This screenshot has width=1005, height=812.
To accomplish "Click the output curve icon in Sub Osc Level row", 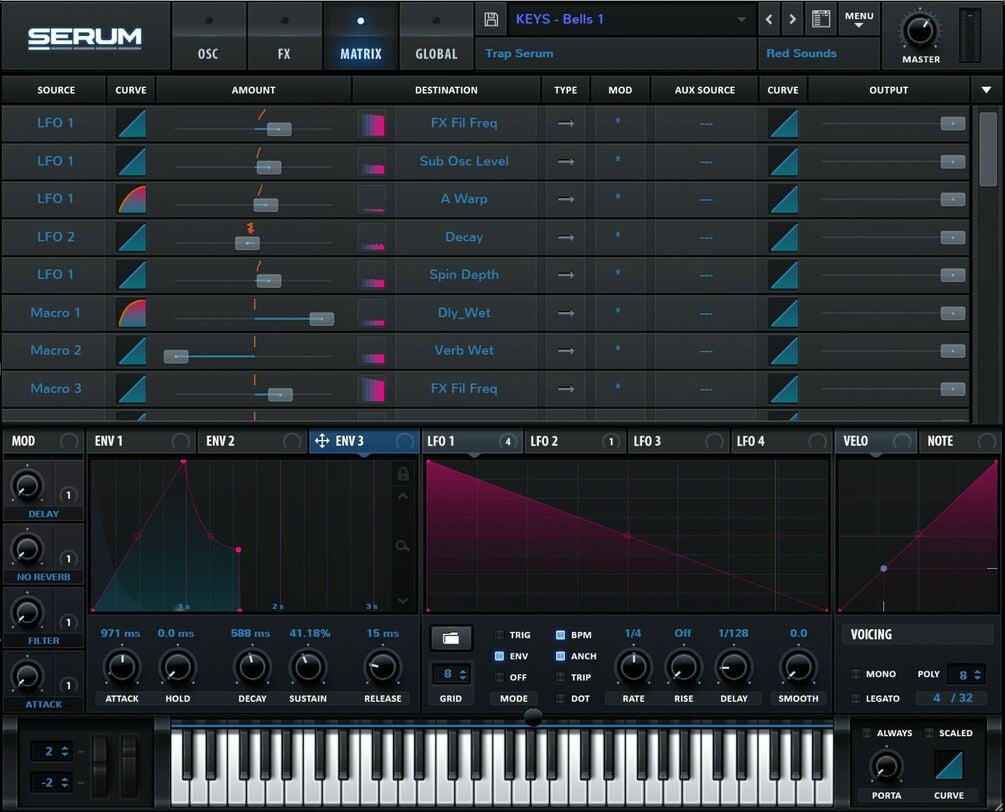I will tap(783, 162).
